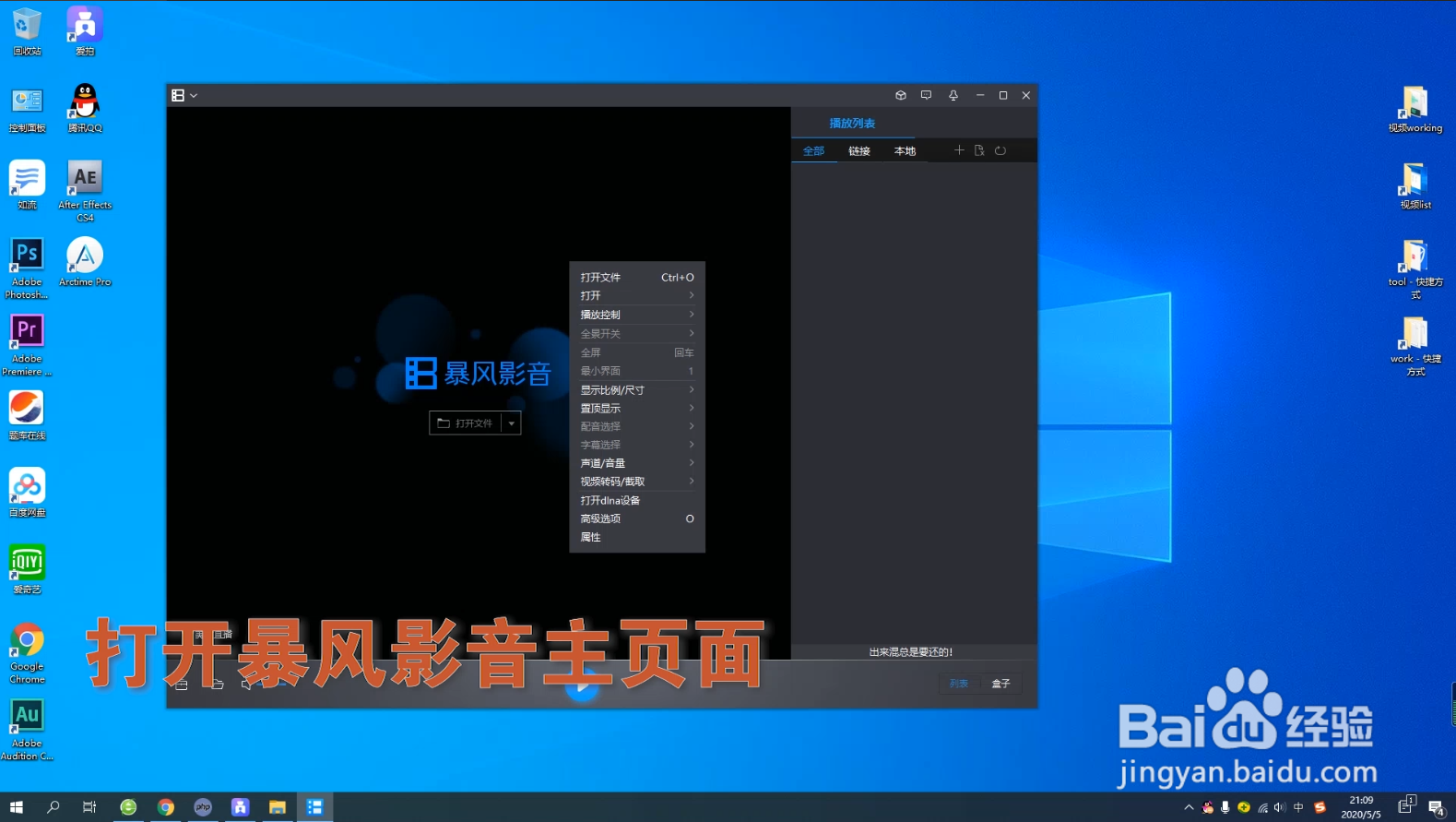Click the pin-on-top icon in title bar
Image resolution: width=1456 pixels, height=822 pixels.
click(x=953, y=95)
